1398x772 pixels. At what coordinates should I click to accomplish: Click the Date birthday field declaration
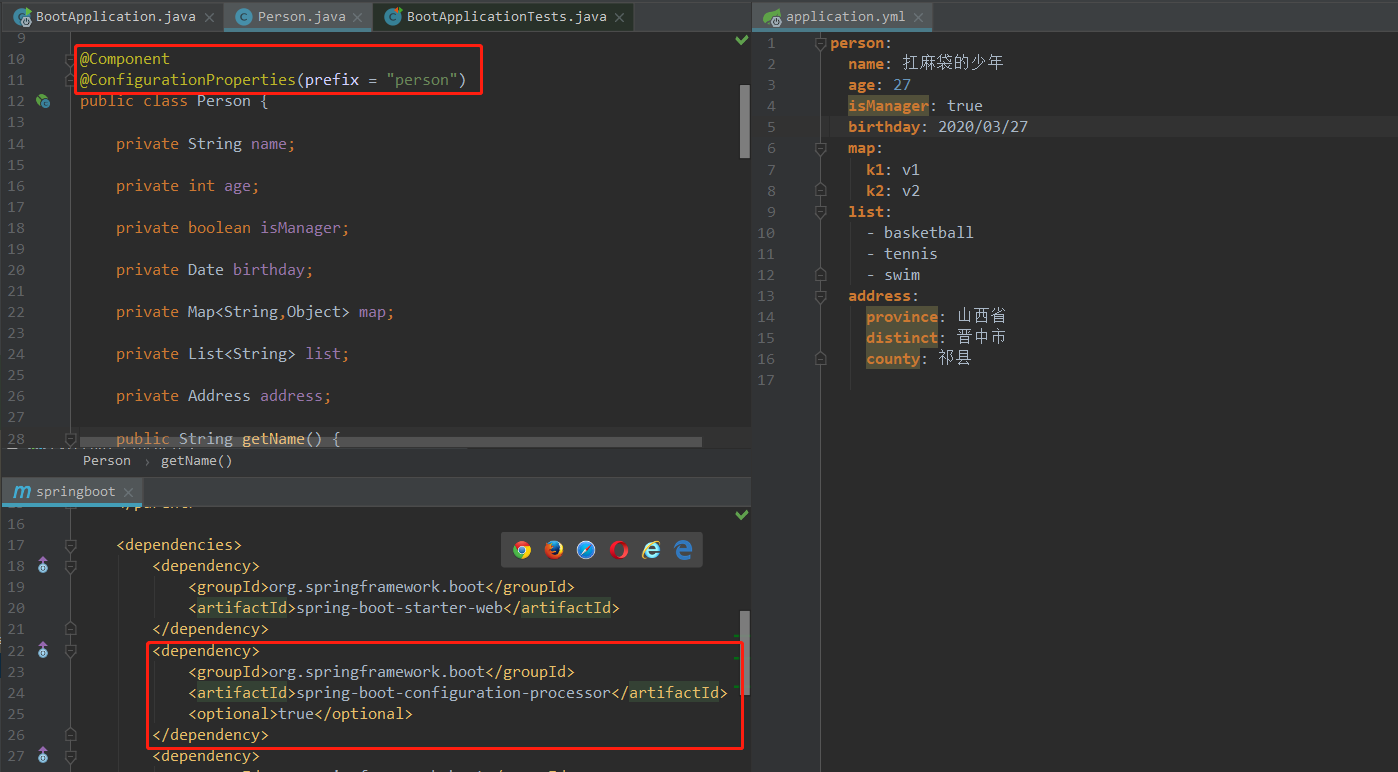214,270
